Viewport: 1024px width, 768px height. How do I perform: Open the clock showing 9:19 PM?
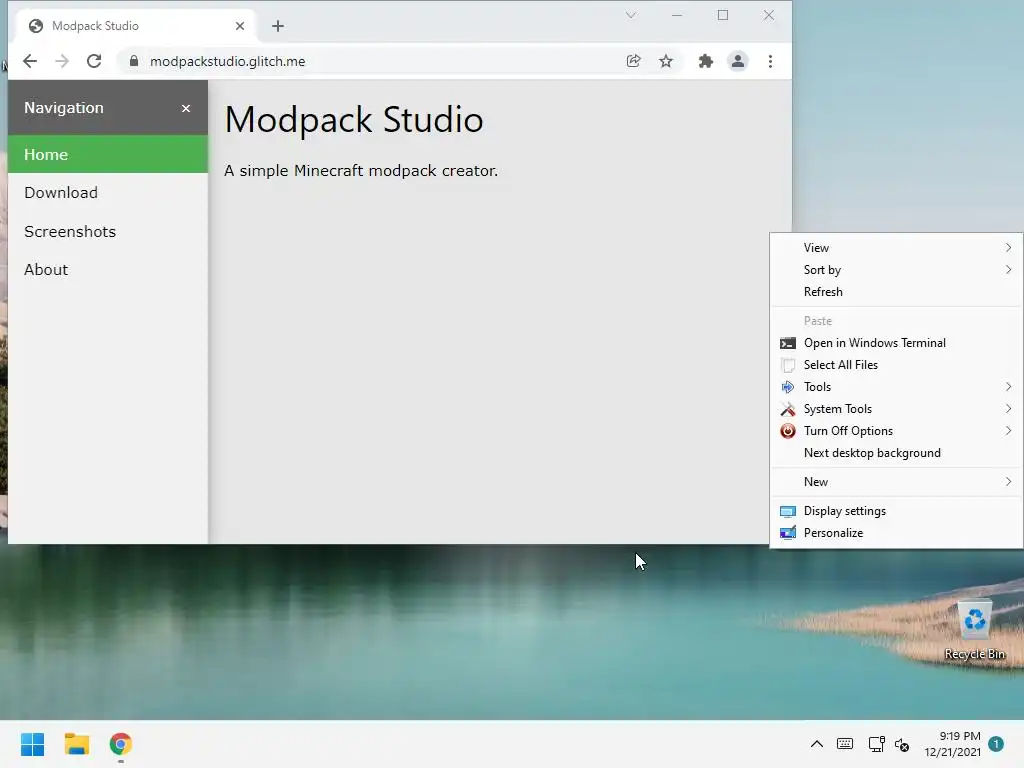click(952, 744)
